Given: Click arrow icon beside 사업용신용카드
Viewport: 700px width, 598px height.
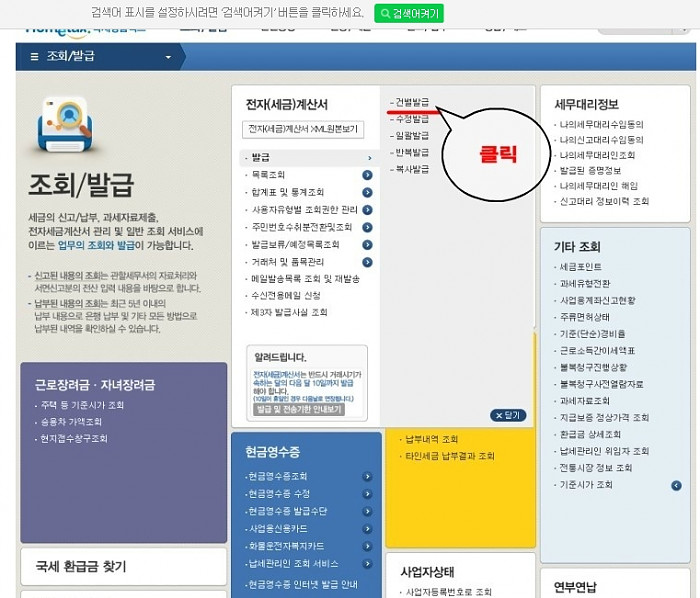Looking at the screenshot, I should coord(367,528).
